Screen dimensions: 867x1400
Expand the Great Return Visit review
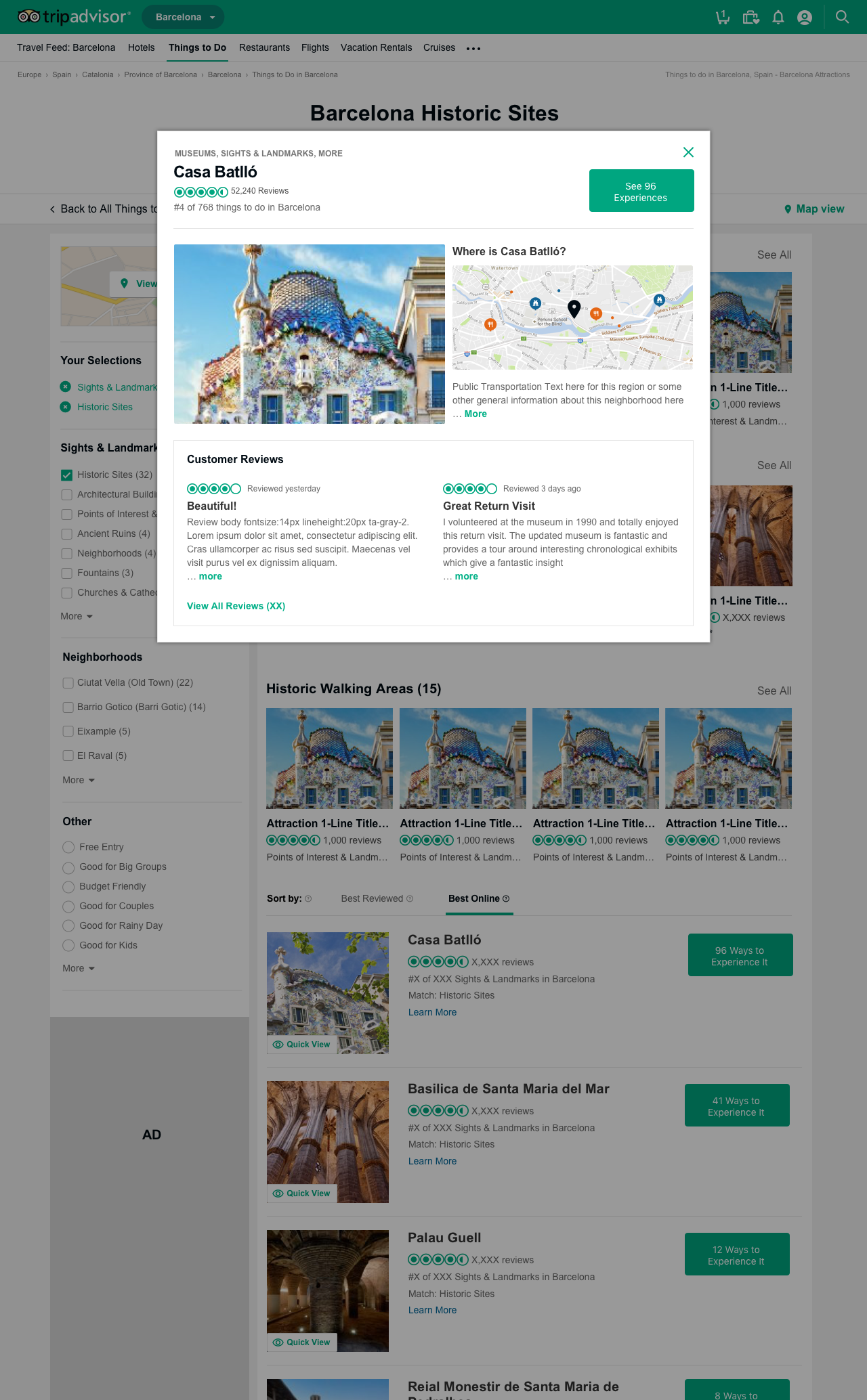[x=467, y=576]
